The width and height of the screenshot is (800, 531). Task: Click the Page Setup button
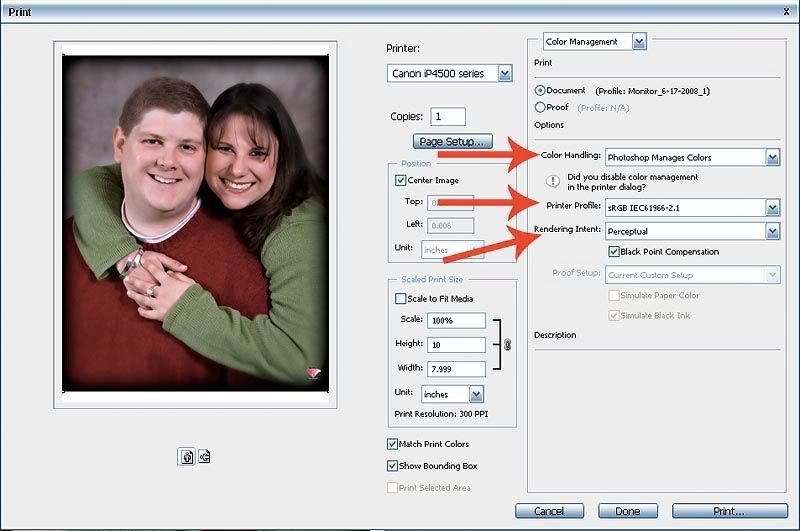(x=453, y=142)
